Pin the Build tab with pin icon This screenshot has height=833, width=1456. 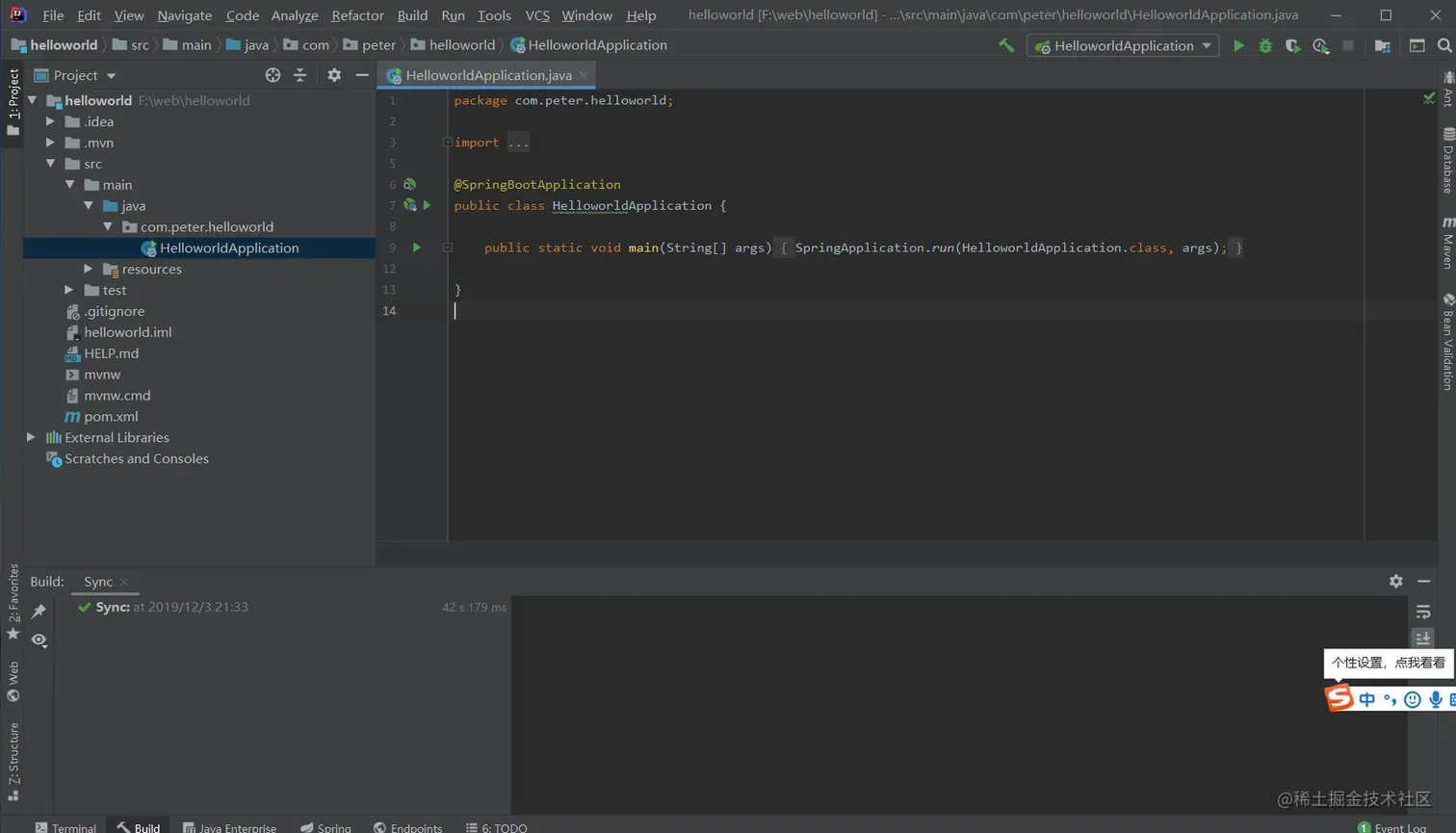pyautogui.click(x=39, y=611)
